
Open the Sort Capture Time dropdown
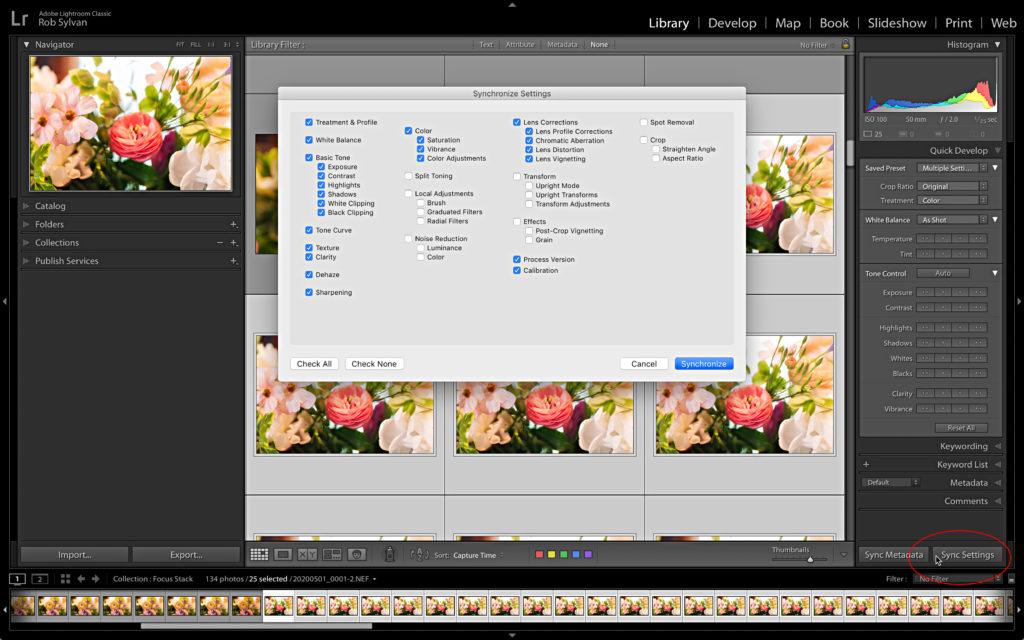tap(479, 555)
